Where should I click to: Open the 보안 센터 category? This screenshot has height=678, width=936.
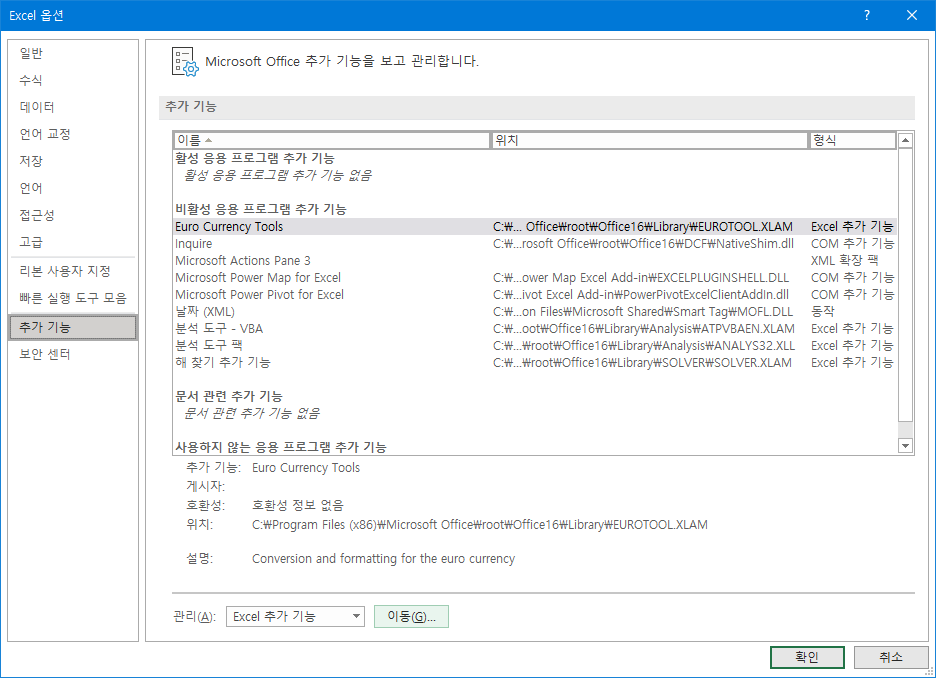click(73, 354)
